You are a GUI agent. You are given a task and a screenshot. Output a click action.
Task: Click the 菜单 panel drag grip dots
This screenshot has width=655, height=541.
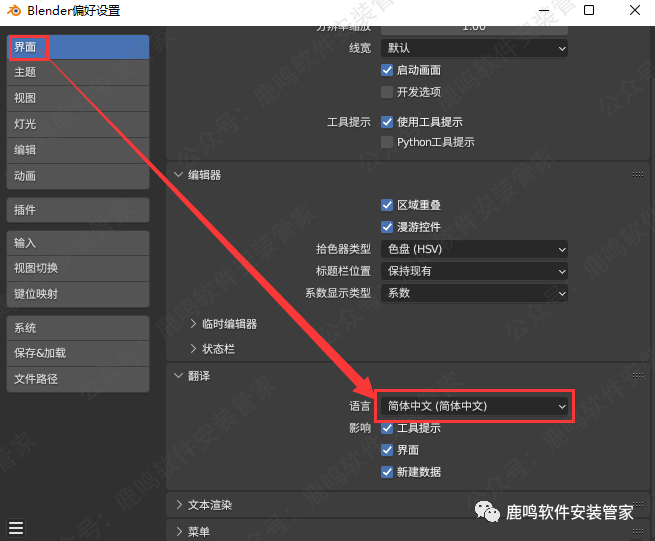coord(637,531)
